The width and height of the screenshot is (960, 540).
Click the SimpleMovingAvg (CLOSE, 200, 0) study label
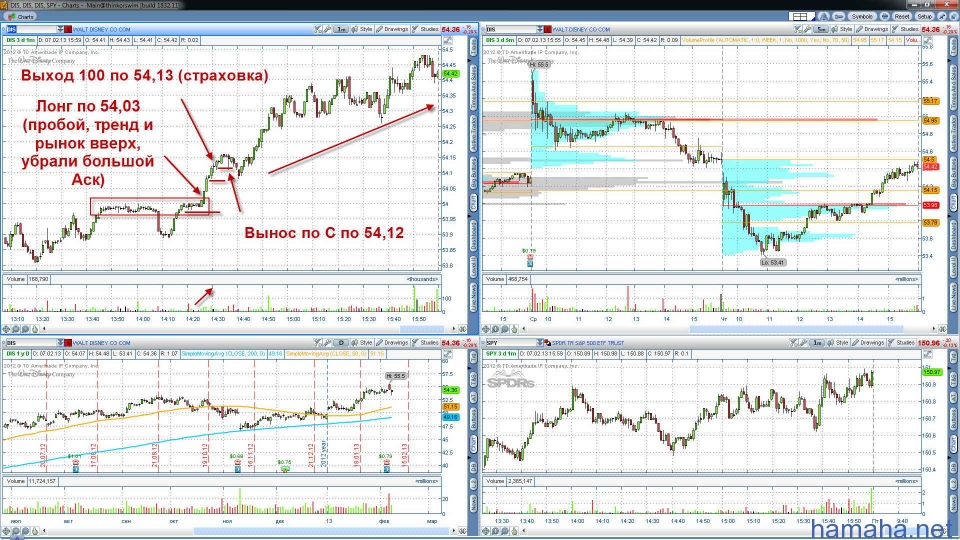223,354
